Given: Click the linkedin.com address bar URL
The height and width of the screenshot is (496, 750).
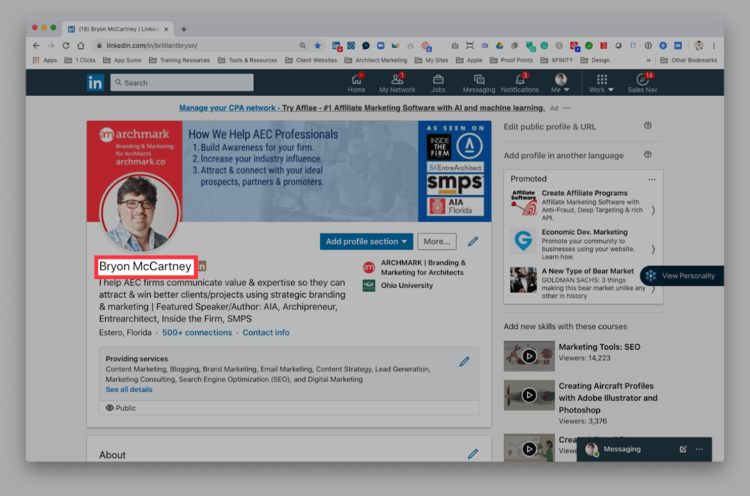Looking at the screenshot, I should [152, 45].
